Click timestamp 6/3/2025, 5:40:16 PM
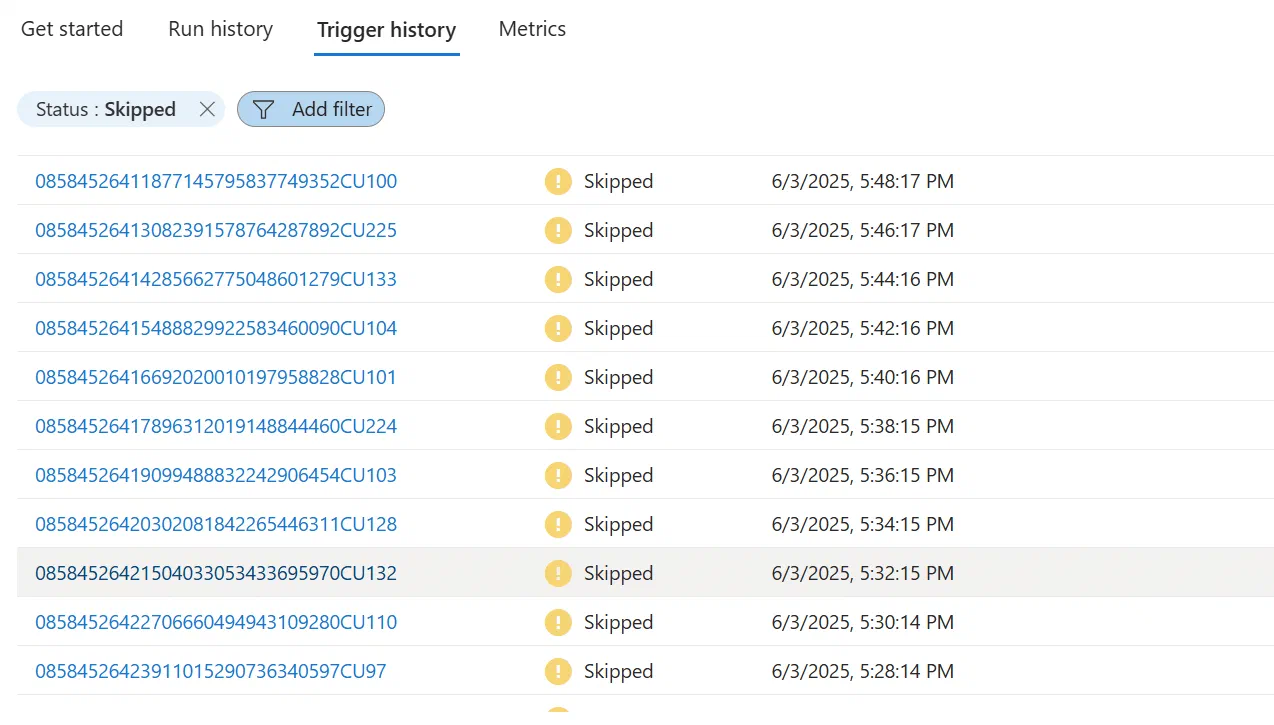Viewport: 1274px width, 725px height. [863, 377]
